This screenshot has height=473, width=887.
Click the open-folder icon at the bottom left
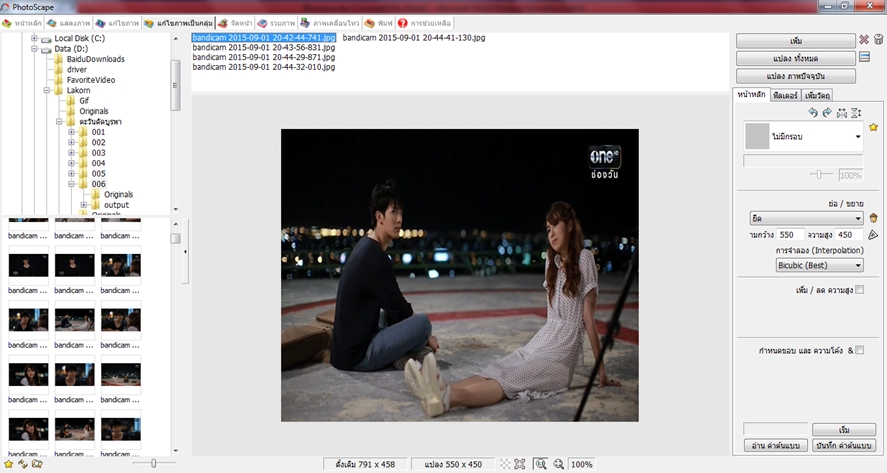[x=37, y=464]
